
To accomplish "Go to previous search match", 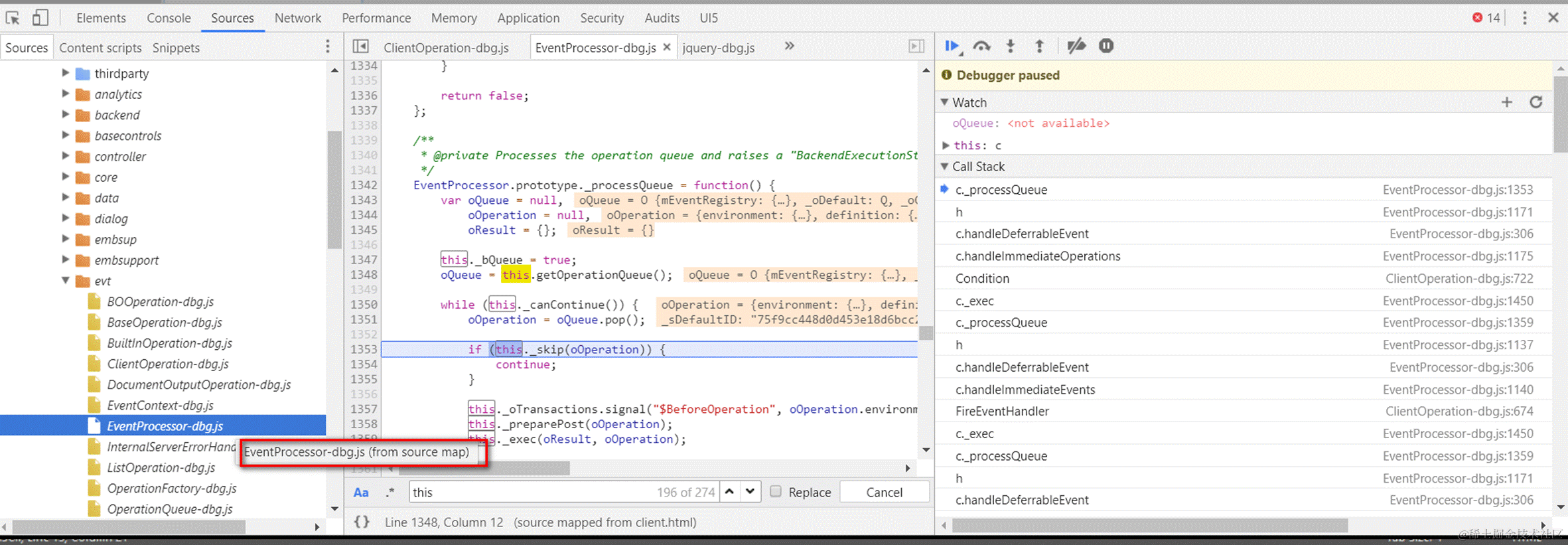I will pyautogui.click(x=729, y=492).
